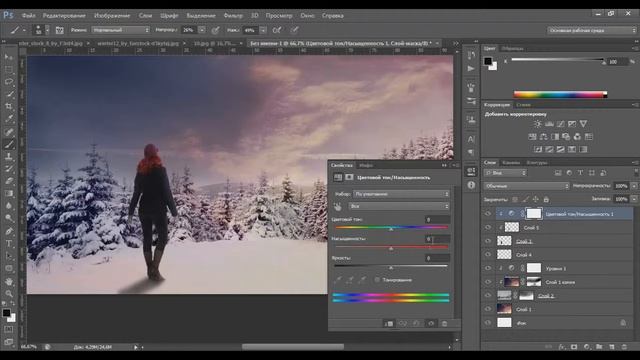The image size is (640, 360).
Task: Click the Цветовой тон hue slider
Action: pyautogui.click(x=391, y=227)
